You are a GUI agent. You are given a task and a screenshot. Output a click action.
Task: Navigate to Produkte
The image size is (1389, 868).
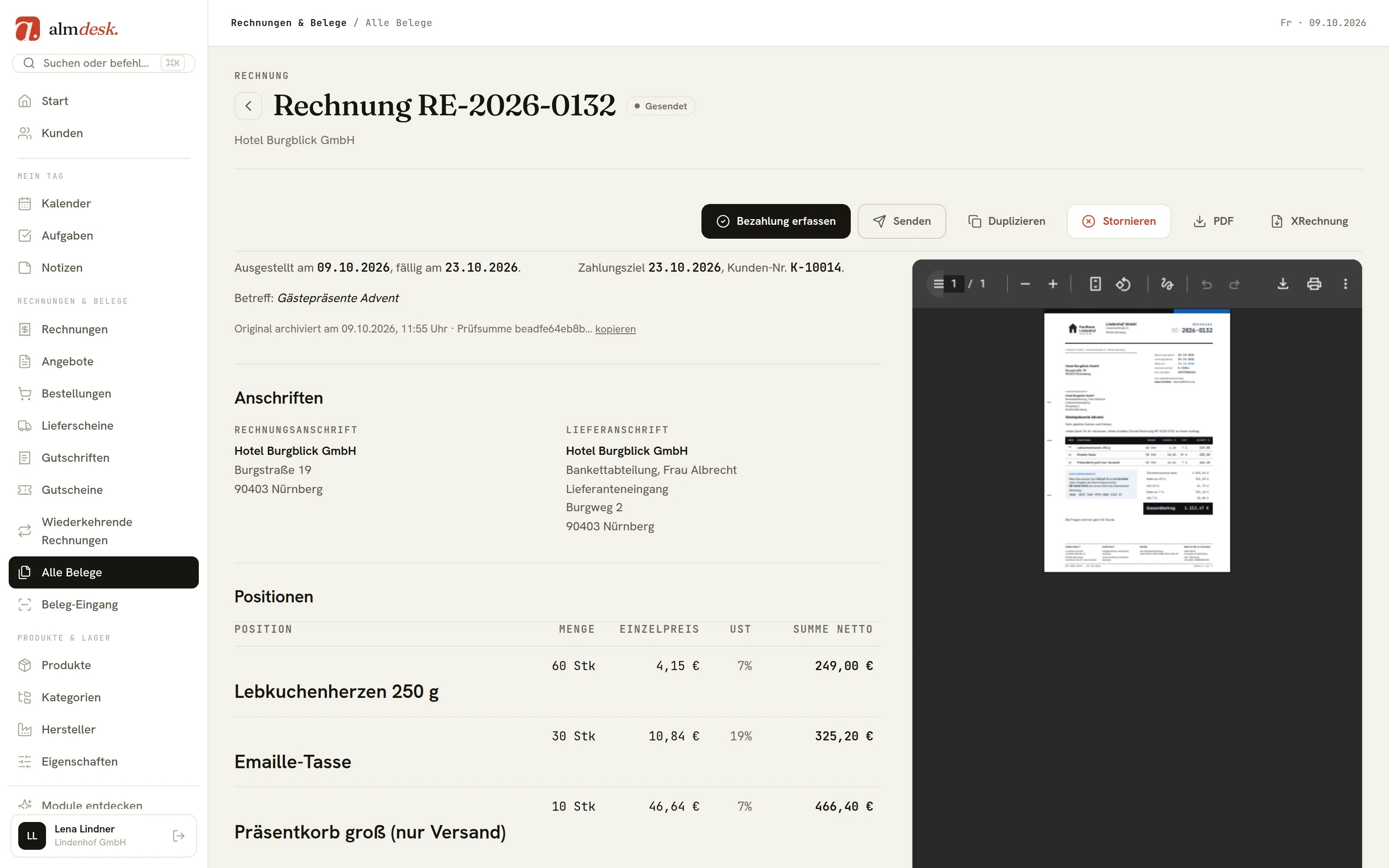coord(103,665)
